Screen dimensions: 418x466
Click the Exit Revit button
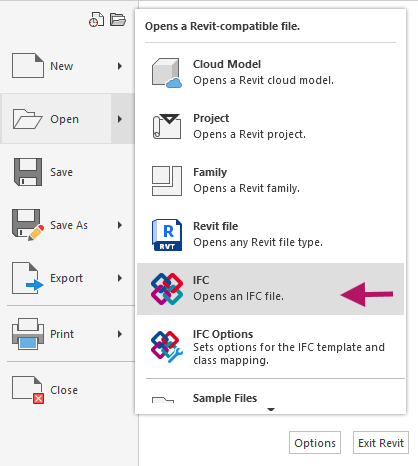(x=381, y=443)
